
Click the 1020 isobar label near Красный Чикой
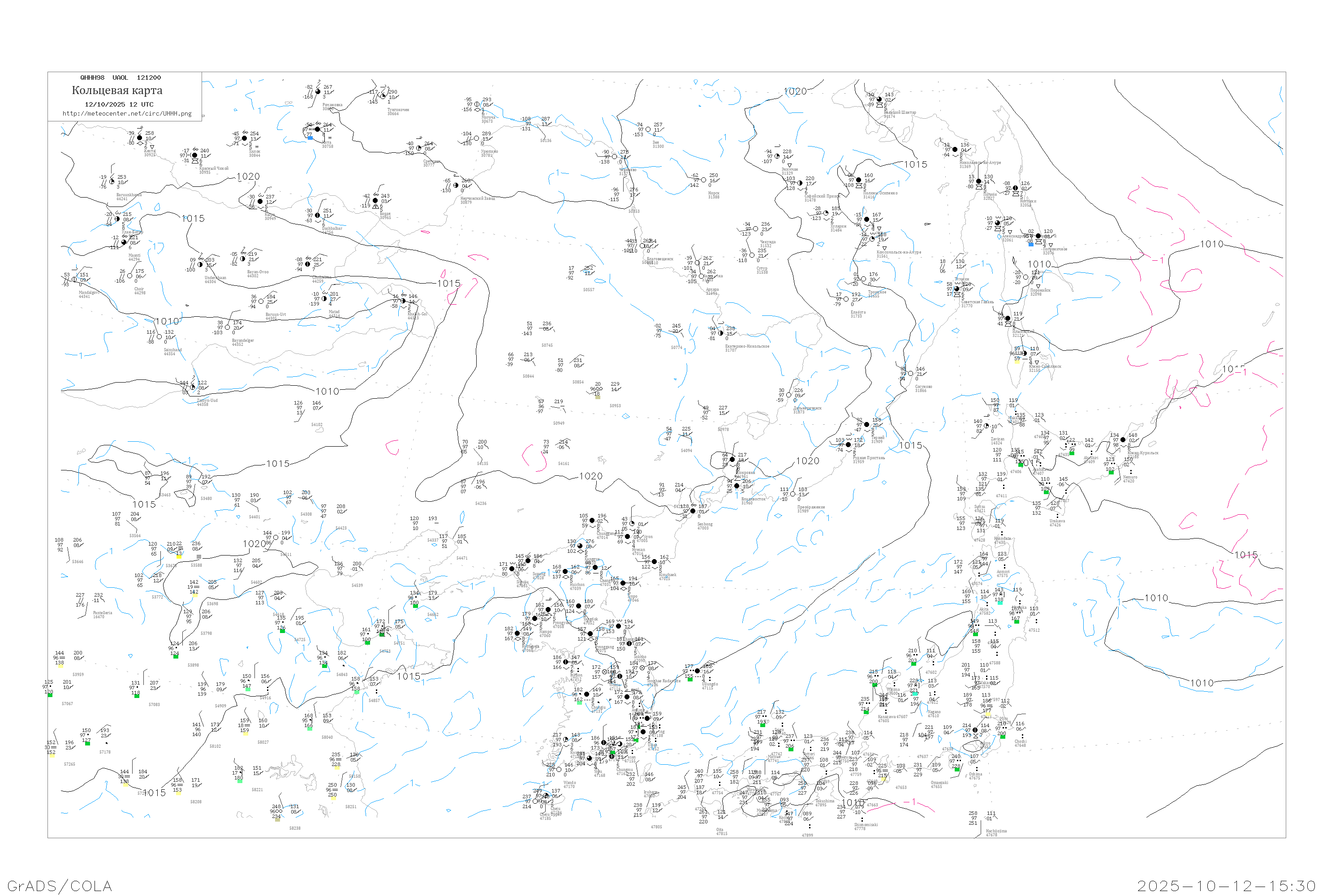(x=248, y=177)
